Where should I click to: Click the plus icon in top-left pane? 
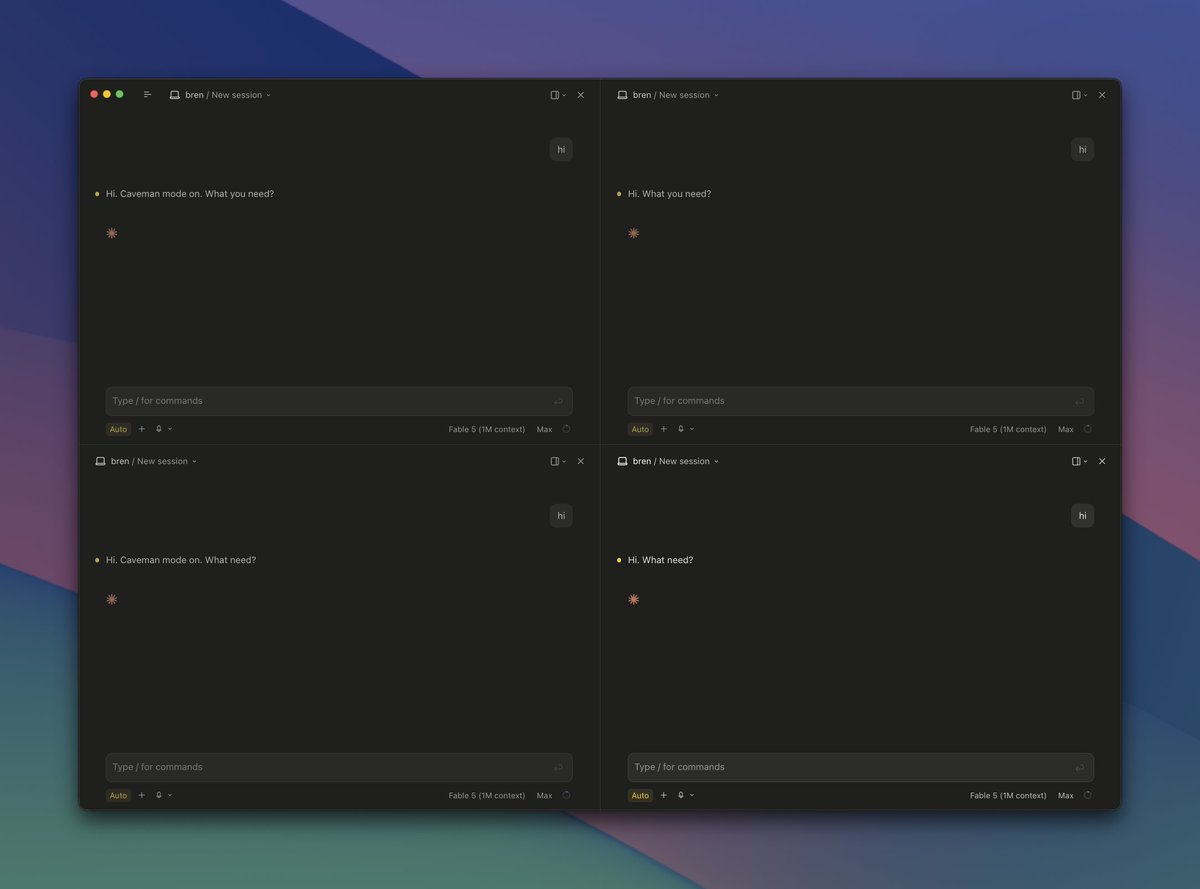(x=141, y=429)
